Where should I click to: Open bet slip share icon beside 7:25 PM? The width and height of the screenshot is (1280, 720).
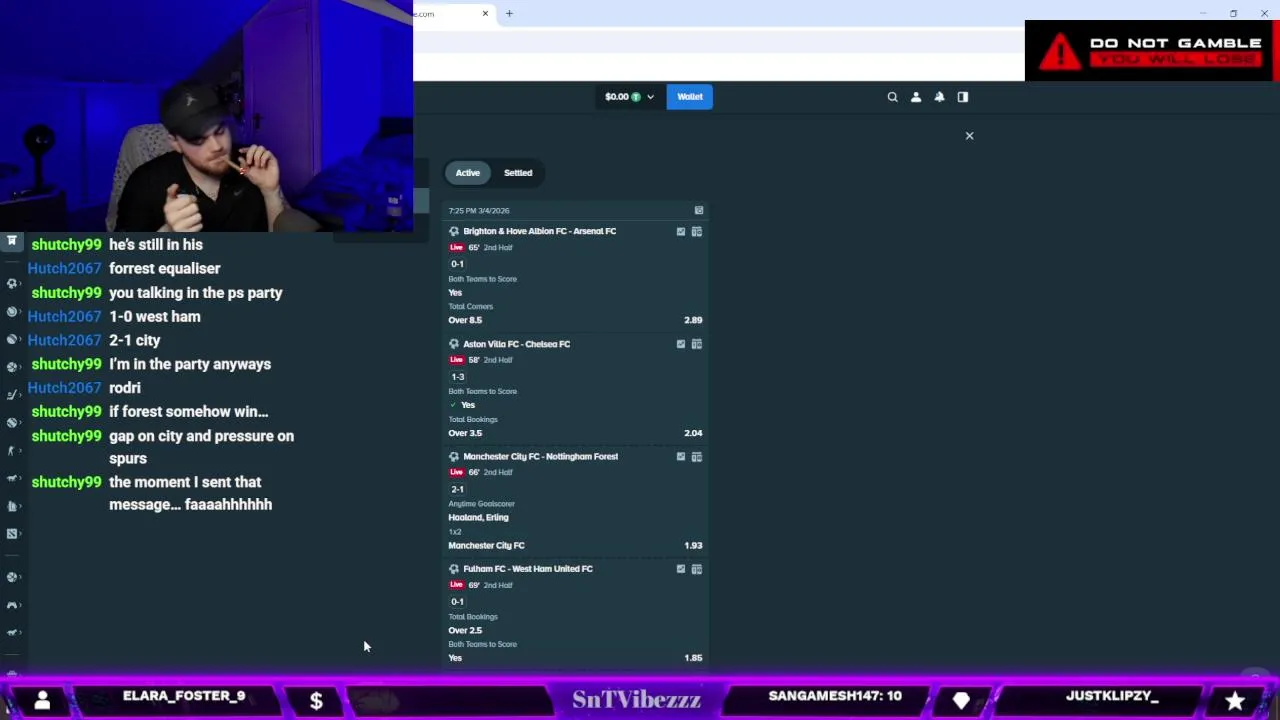coord(699,210)
